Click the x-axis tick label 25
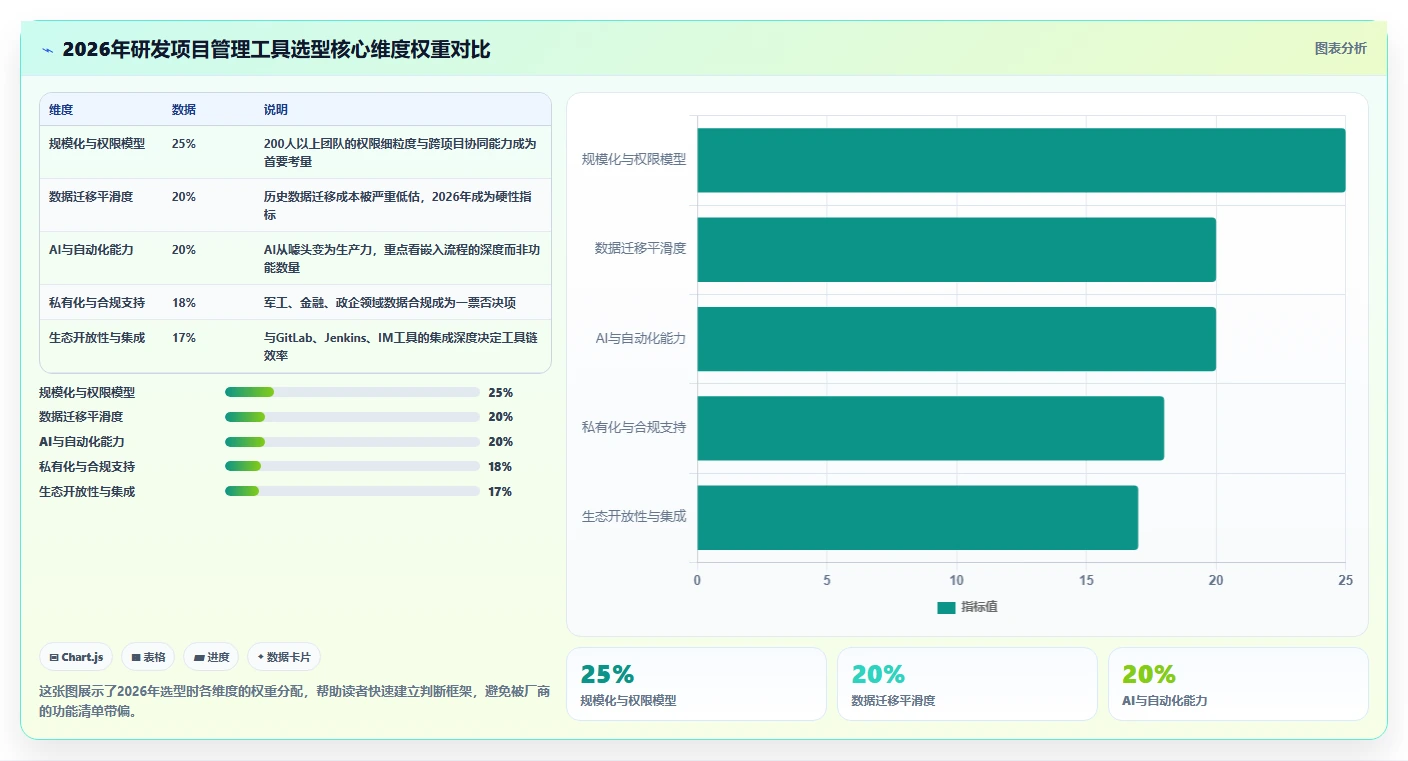The width and height of the screenshot is (1408, 761). pyautogui.click(x=1345, y=580)
